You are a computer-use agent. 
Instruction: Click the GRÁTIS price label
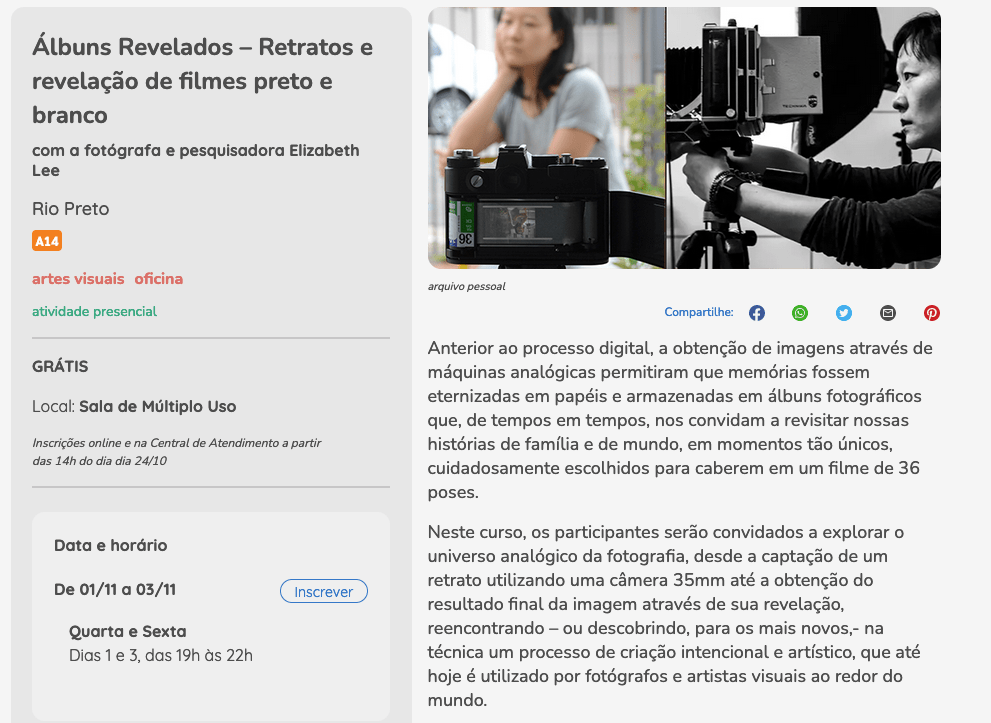tap(60, 366)
